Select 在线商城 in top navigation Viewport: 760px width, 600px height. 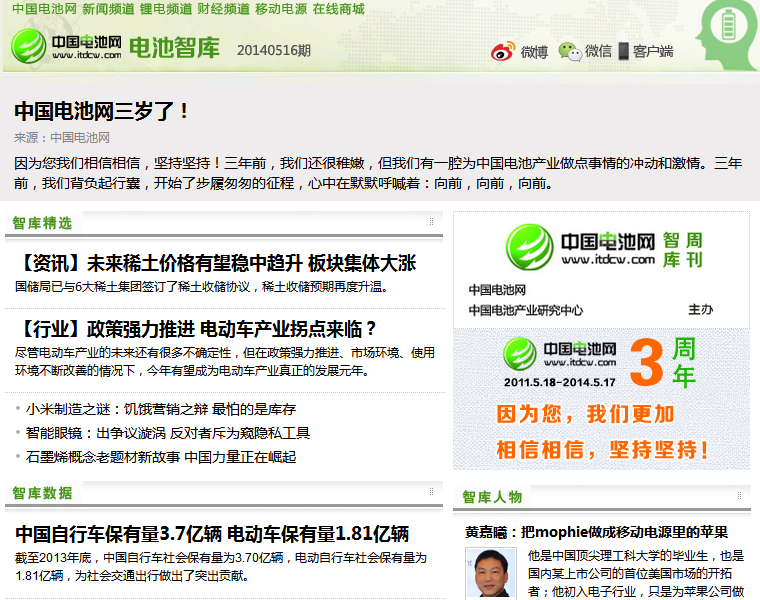click(x=338, y=9)
